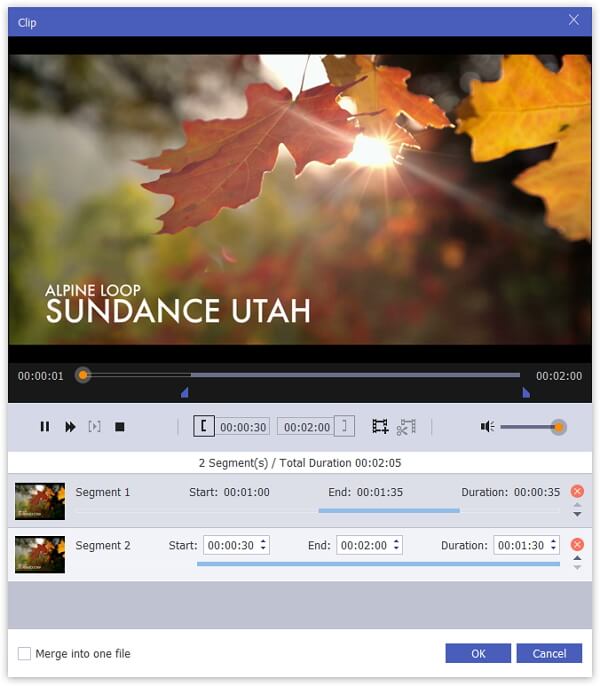The width and height of the screenshot is (600, 686).
Task: Click the Segment 1 blue range bar
Action: click(x=389, y=511)
